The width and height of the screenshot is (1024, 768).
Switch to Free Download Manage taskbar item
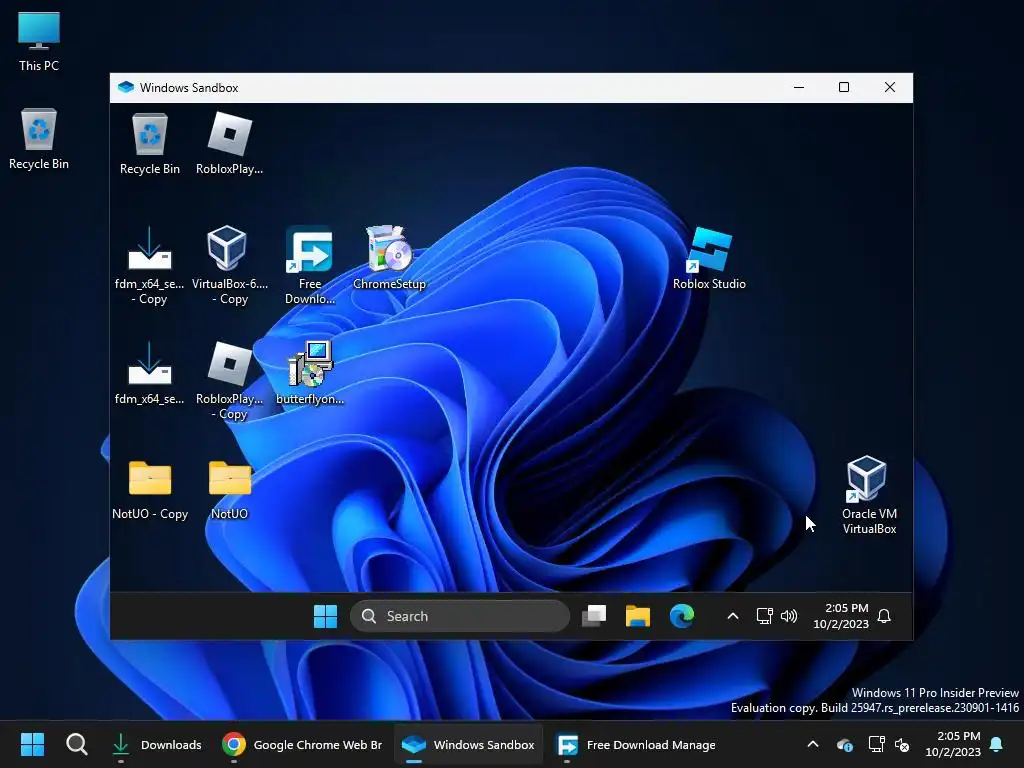pyautogui.click(x=635, y=744)
